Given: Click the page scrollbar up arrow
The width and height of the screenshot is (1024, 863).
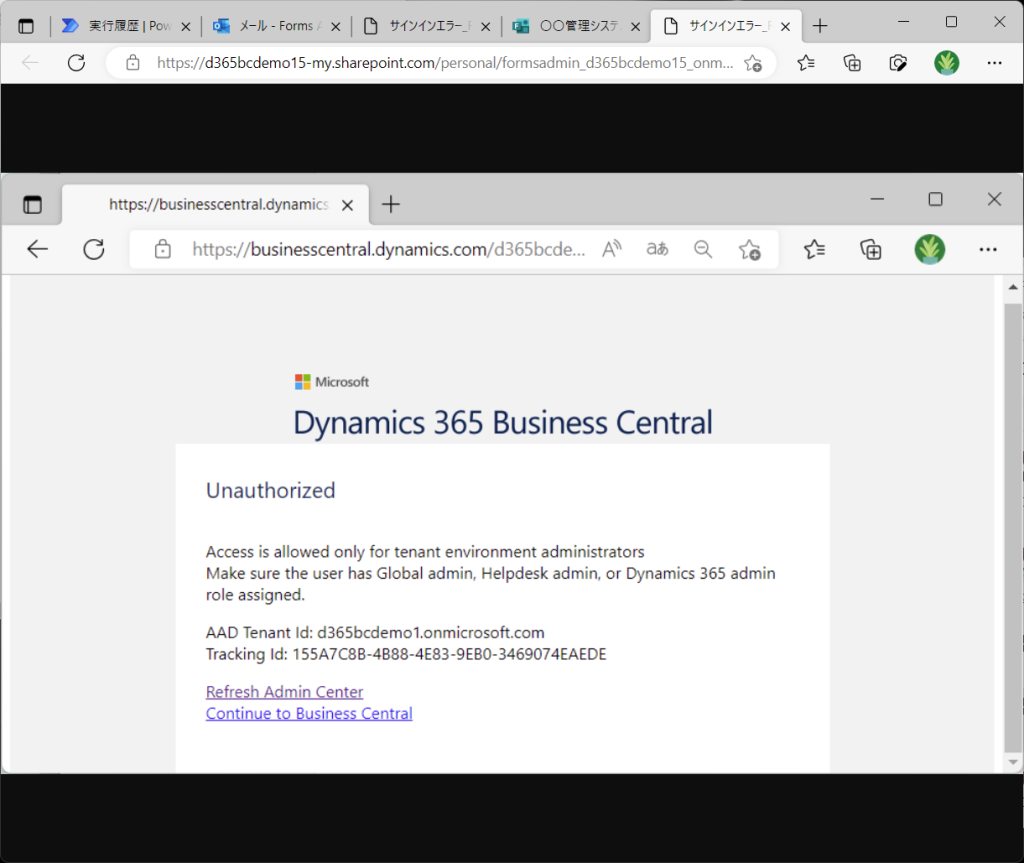Looking at the screenshot, I should 1013,287.
